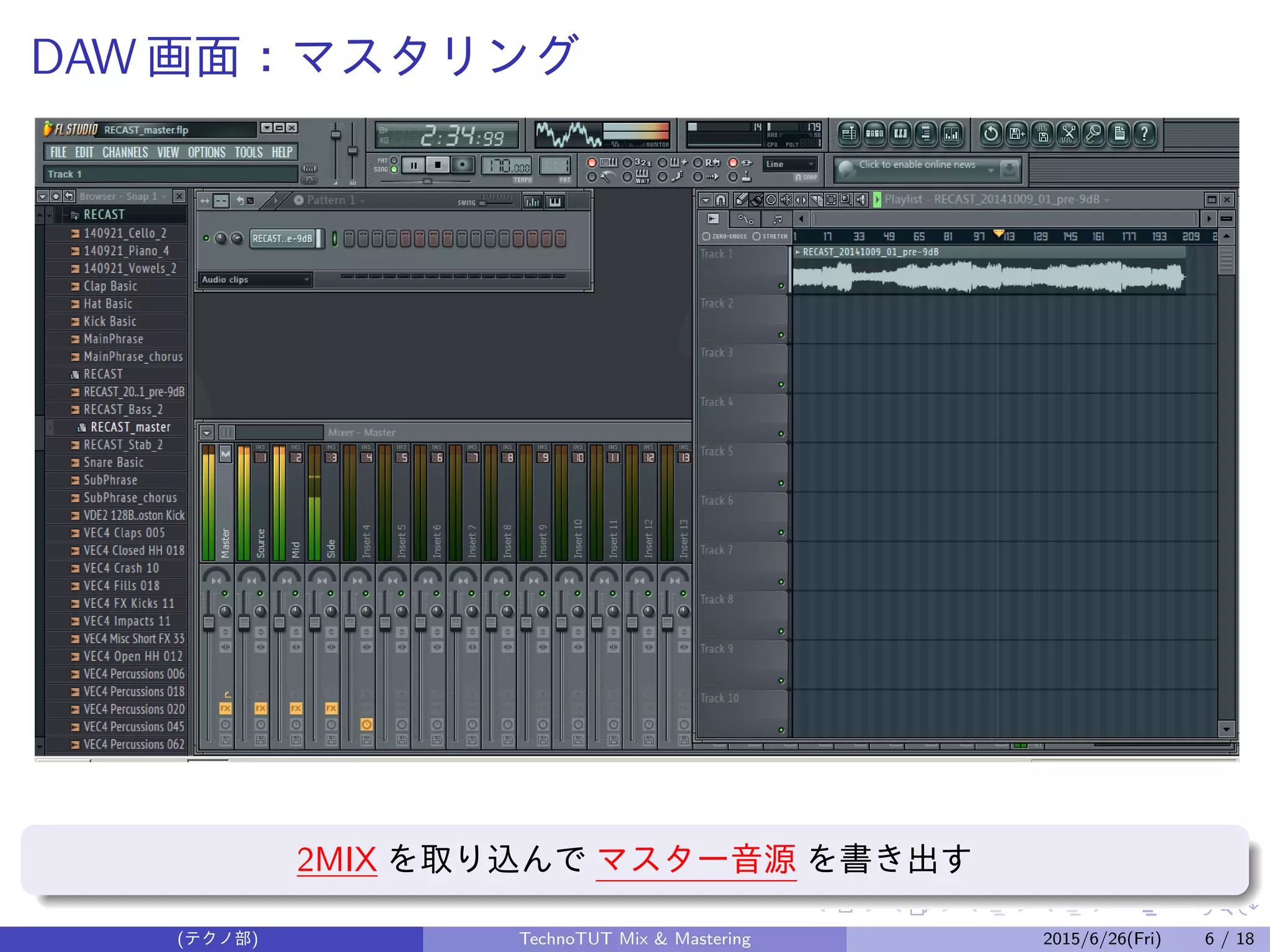Open the TOOLS menu

tap(249, 152)
